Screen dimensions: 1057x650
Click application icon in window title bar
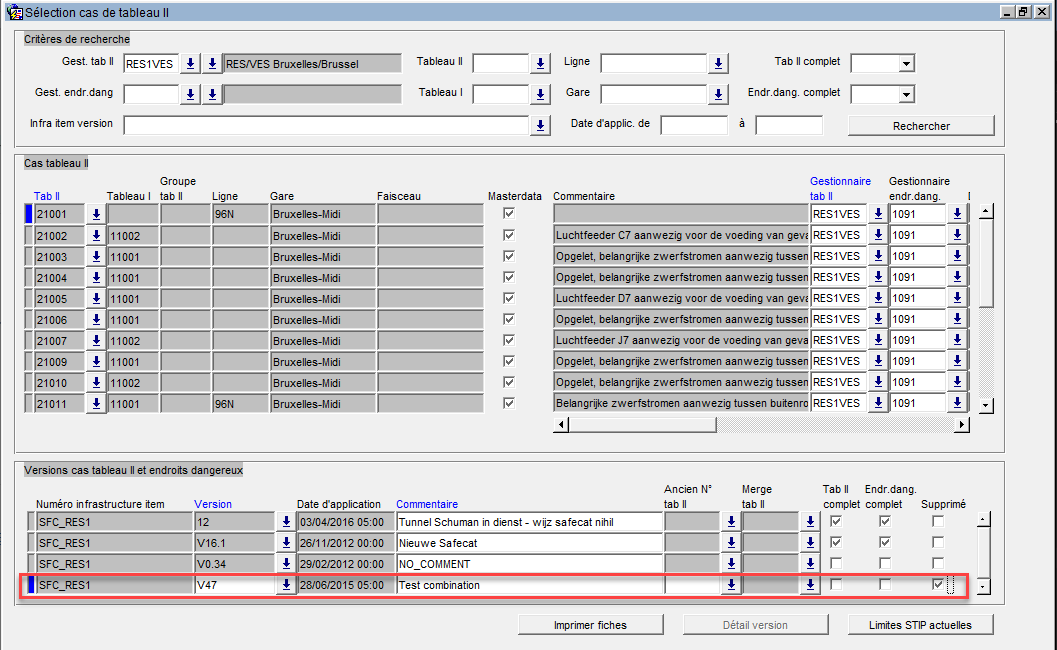click(14, 12)
